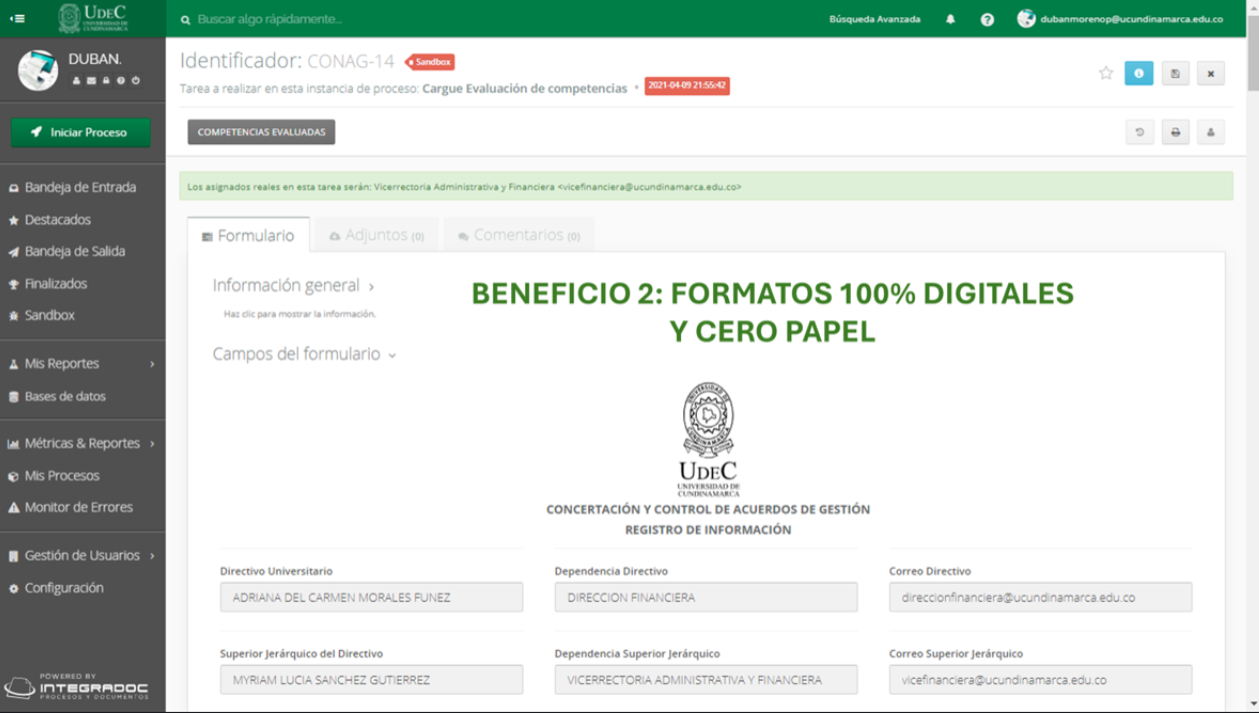Click the process history icon
Image resolution: width=1259 pixels, height=713 pixels.
point(1139,132)
